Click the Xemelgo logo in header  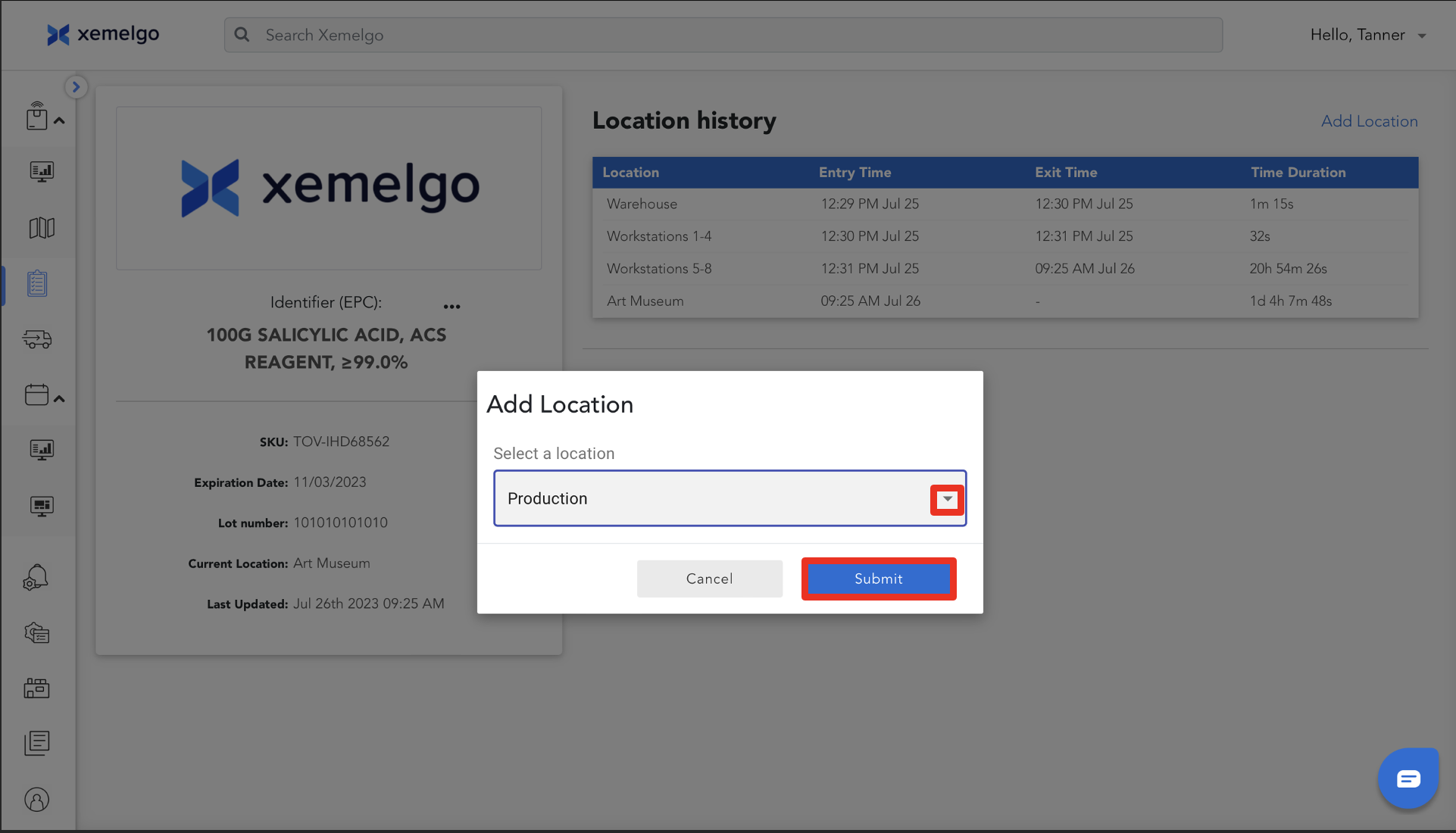[103, 34]
